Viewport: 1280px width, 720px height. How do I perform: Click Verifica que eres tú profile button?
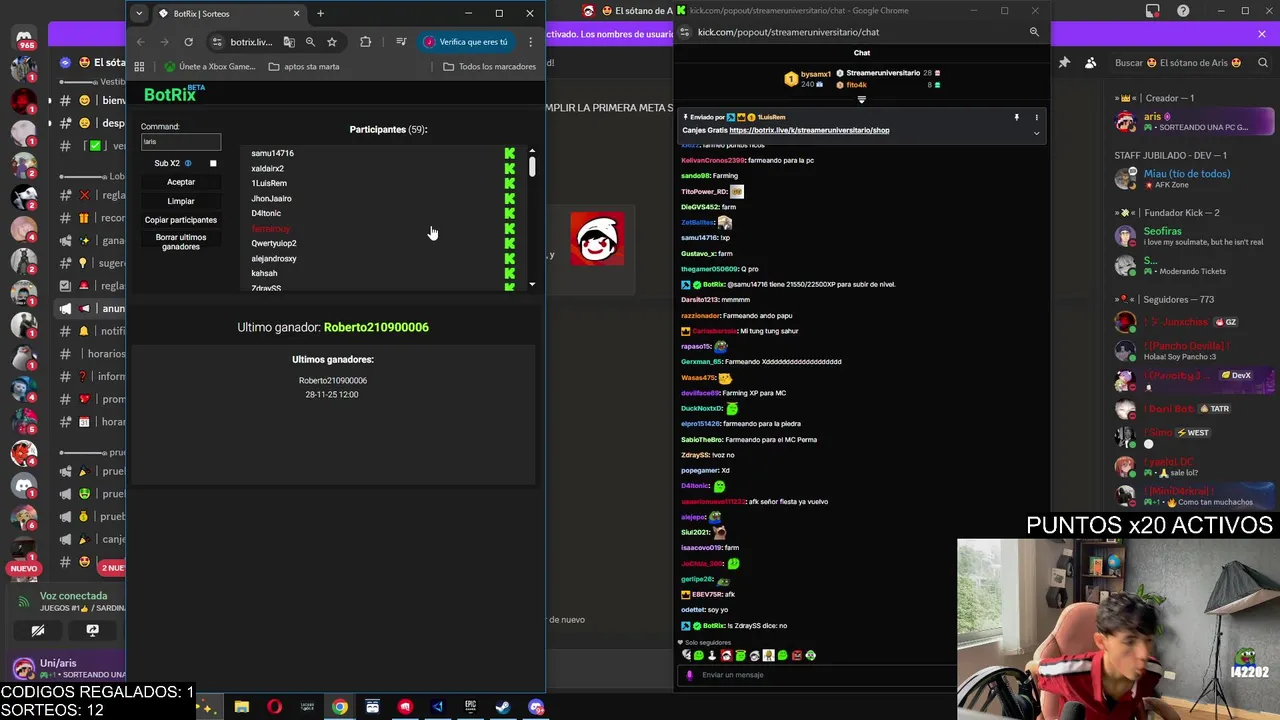[465, 42]
